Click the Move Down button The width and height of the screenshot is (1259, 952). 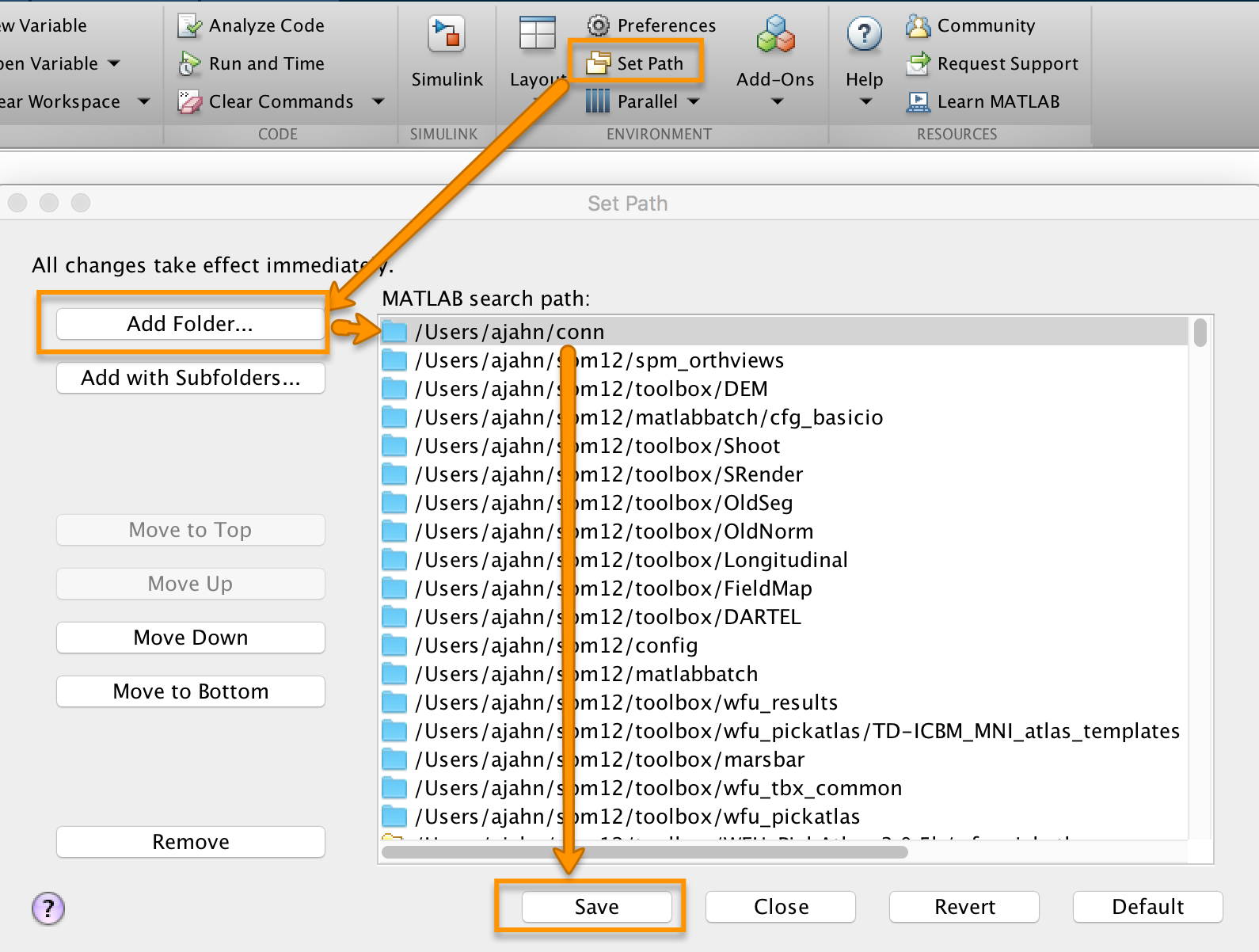coord(191,638)
